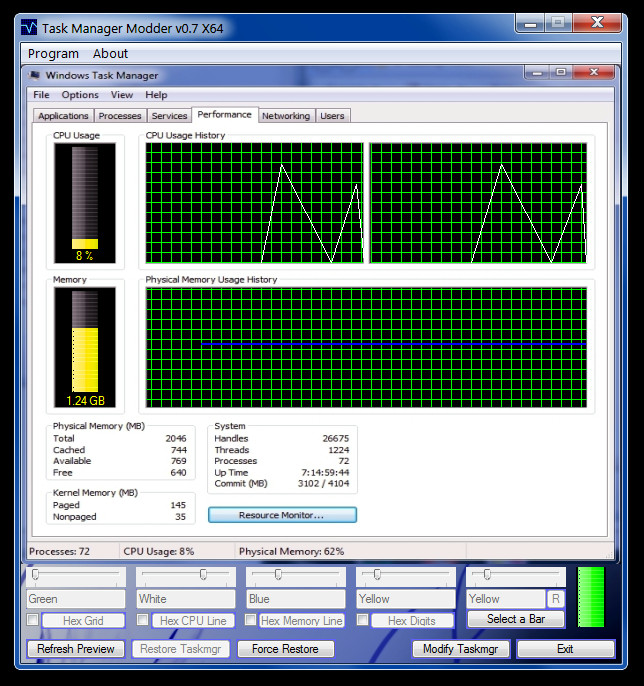Click the Blue color name field
The height and width of the screenshot is (686, 644).
tap(296, 599)
